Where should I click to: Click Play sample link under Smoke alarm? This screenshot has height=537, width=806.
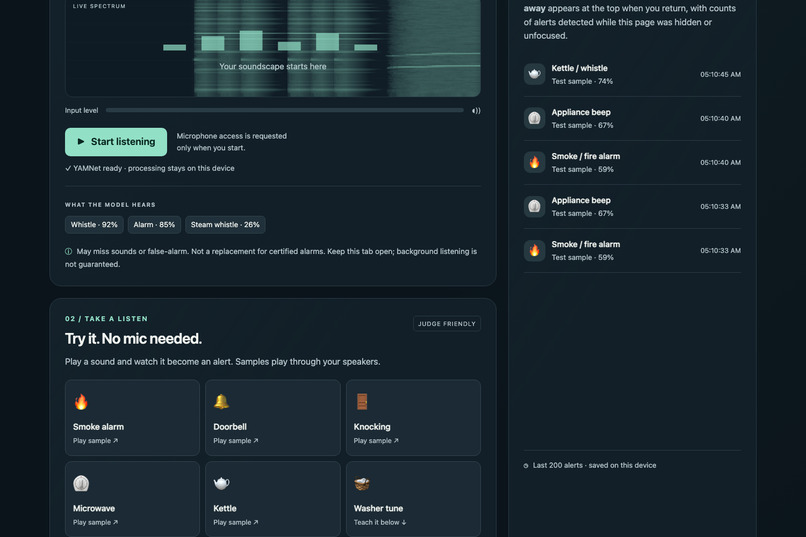(x=96, y=441)
